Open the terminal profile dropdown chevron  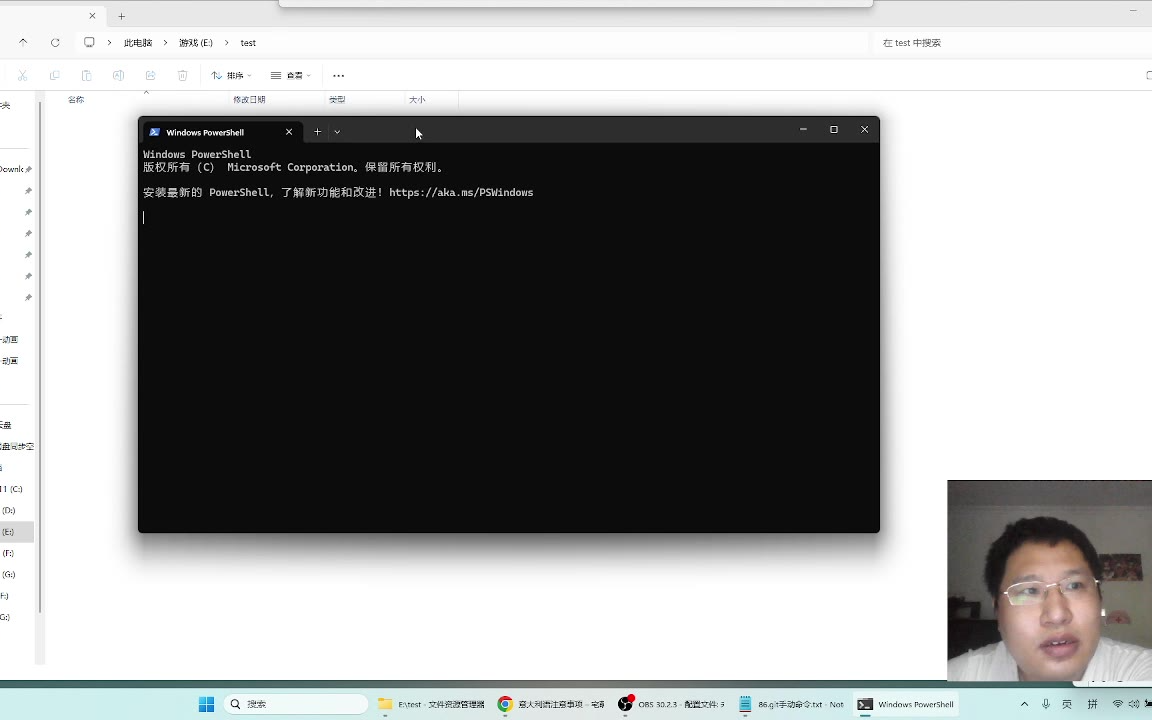(337, 132)
